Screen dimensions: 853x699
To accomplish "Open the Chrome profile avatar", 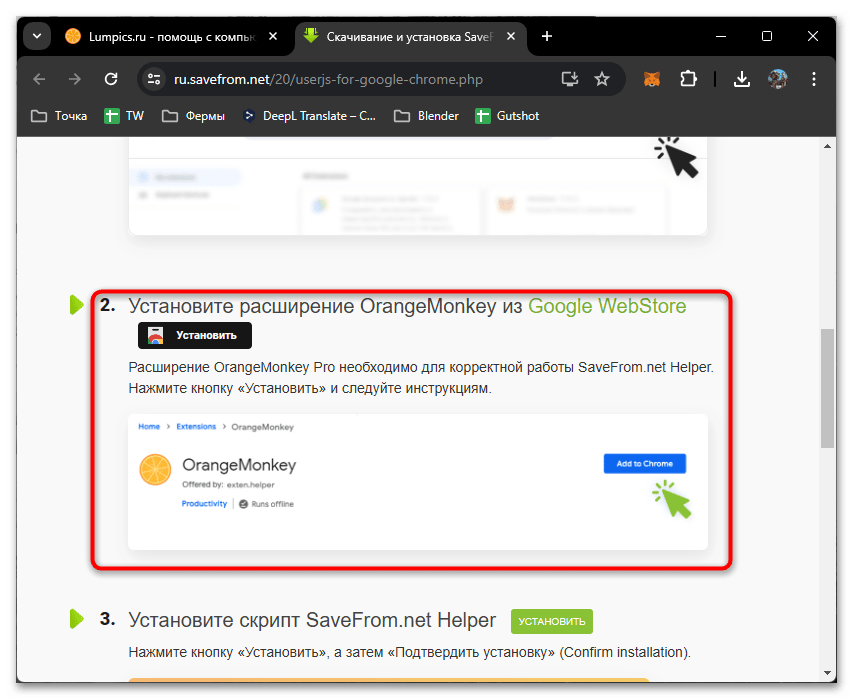I will click(778, 79).
